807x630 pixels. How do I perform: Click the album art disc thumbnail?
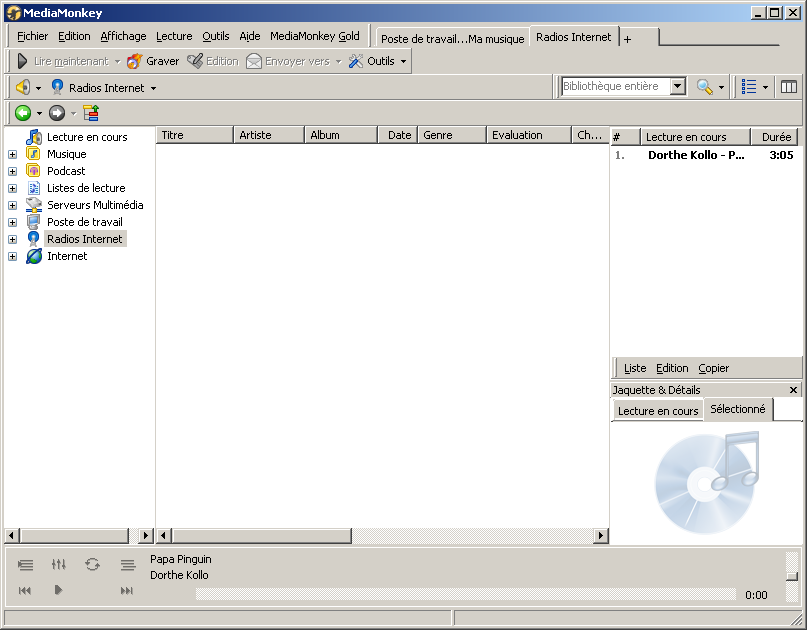coord(708,482)
